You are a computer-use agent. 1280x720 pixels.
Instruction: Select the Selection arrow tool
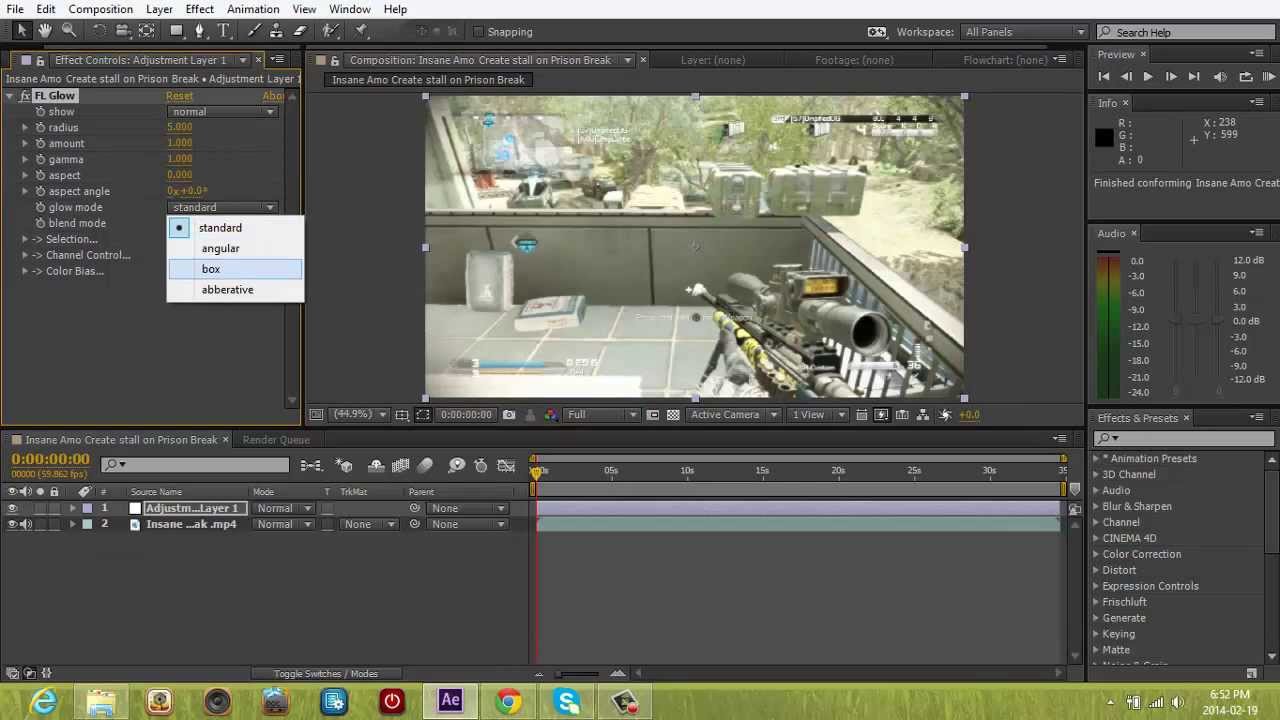pos(22,32)
